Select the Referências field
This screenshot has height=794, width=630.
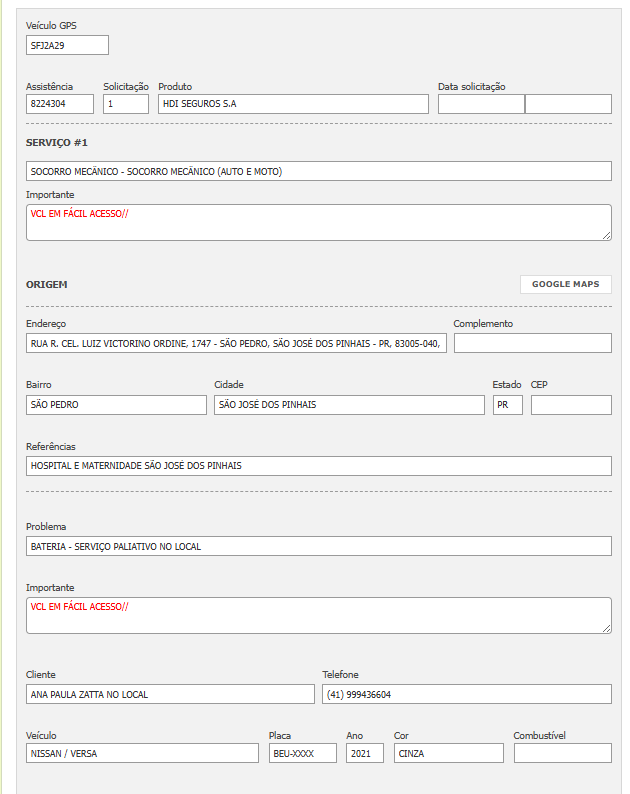(318, 466)
